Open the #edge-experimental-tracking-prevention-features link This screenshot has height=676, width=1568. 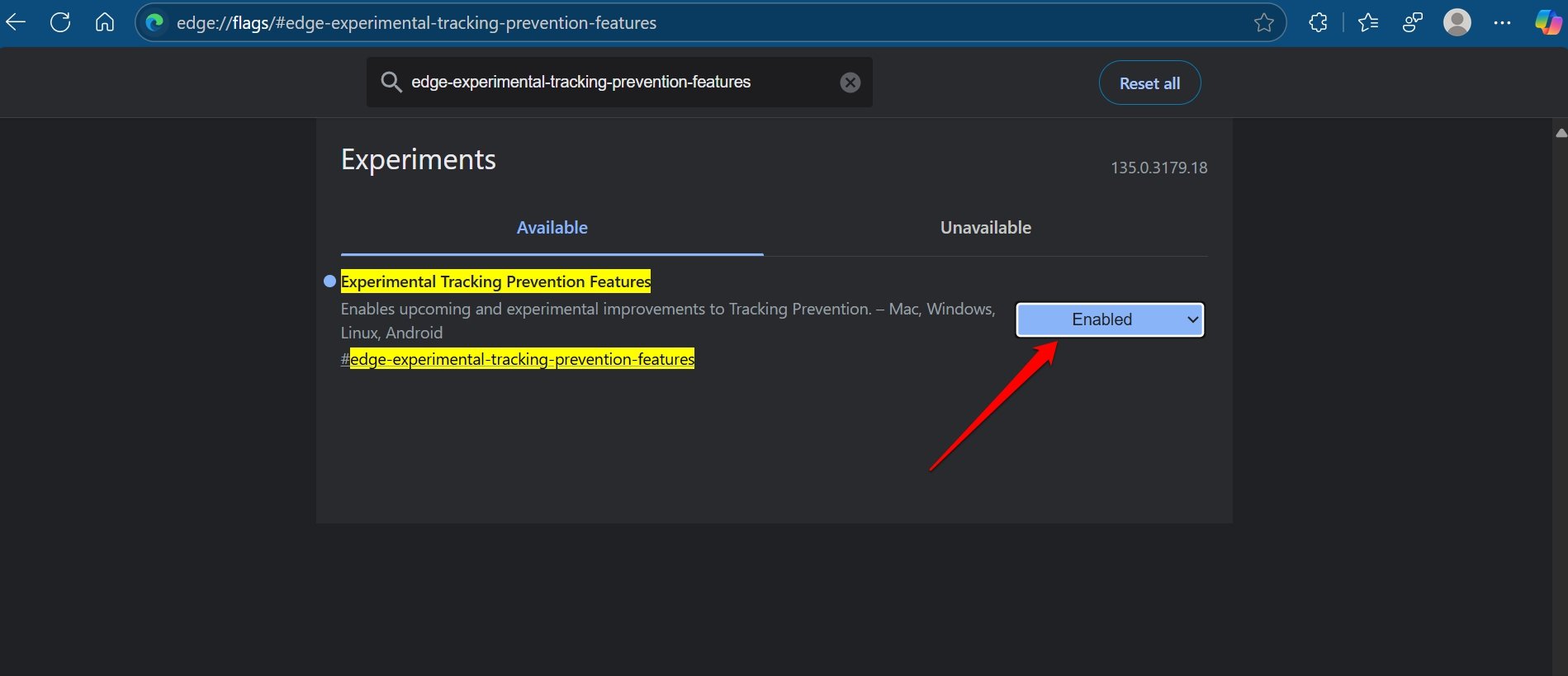(x=518, y=359)
